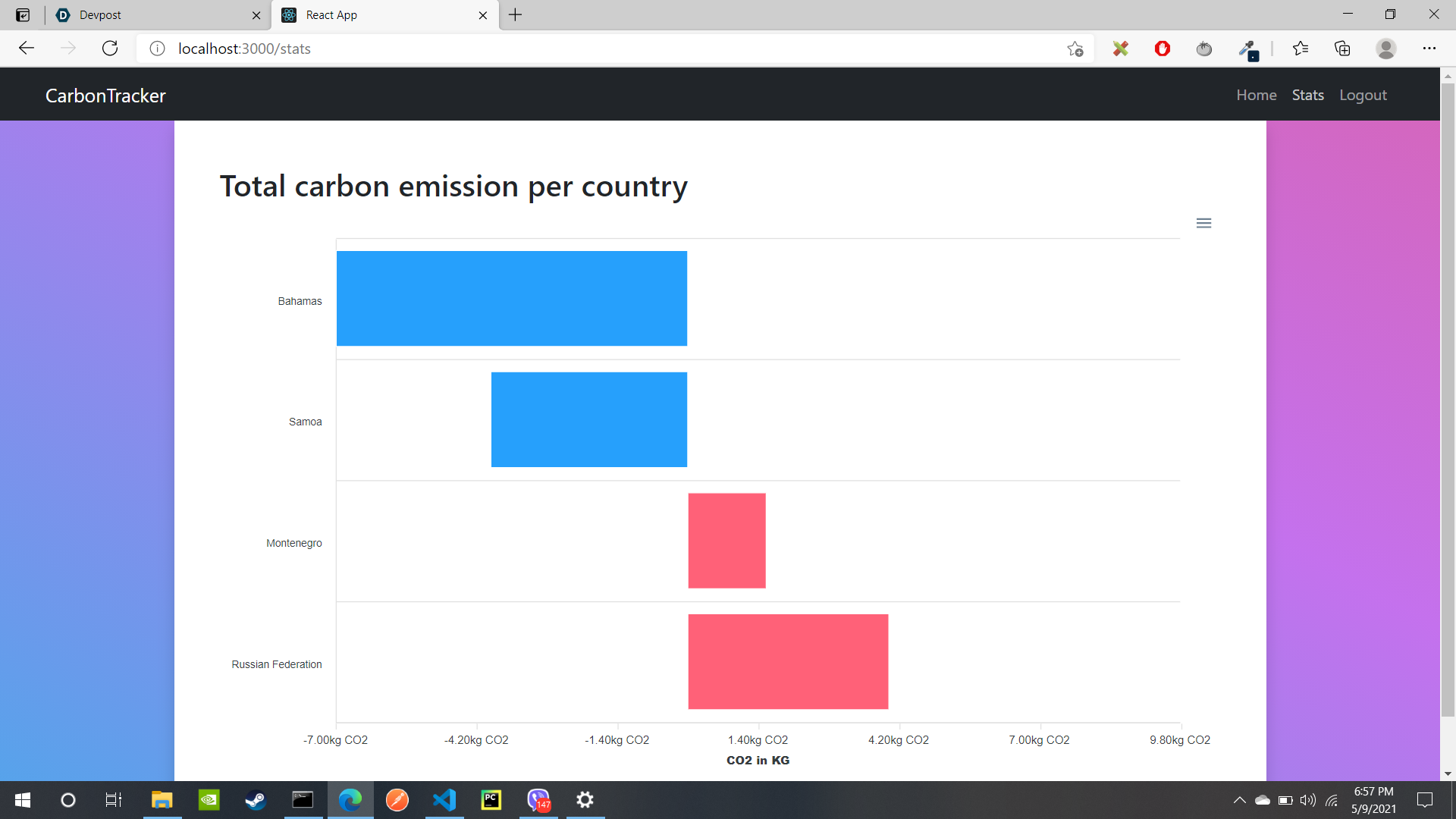Open a new browser tab
Viewport: 1456px width, 819px height.
[516, 15]
